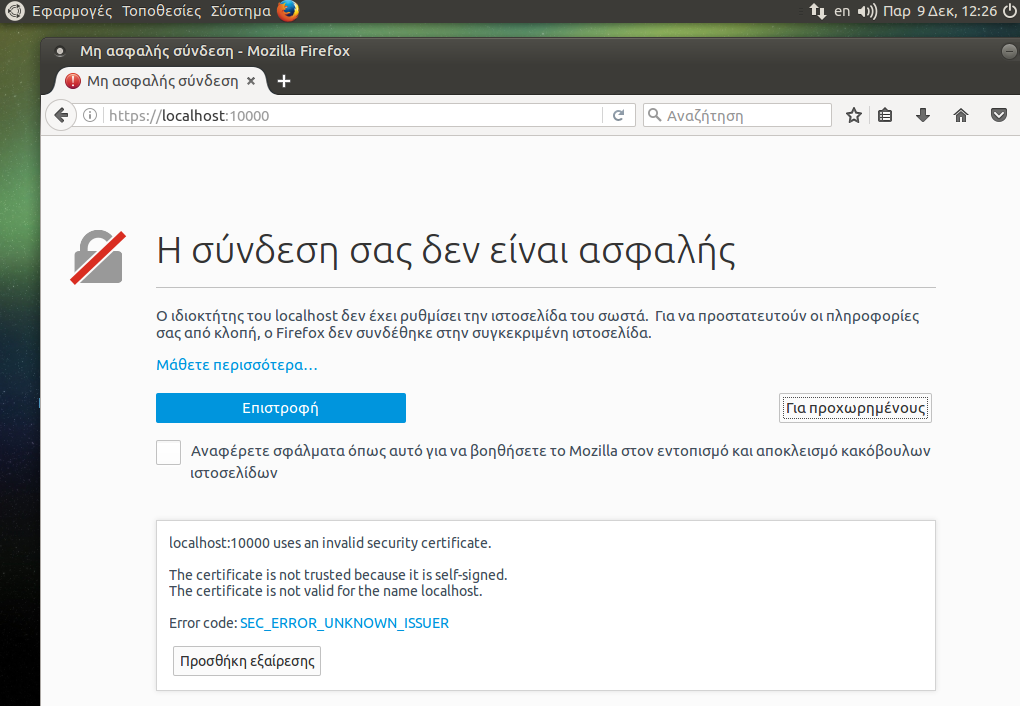Open the Downloads arrow icon
Screen dimensions: 1020x706
(923, 115)
